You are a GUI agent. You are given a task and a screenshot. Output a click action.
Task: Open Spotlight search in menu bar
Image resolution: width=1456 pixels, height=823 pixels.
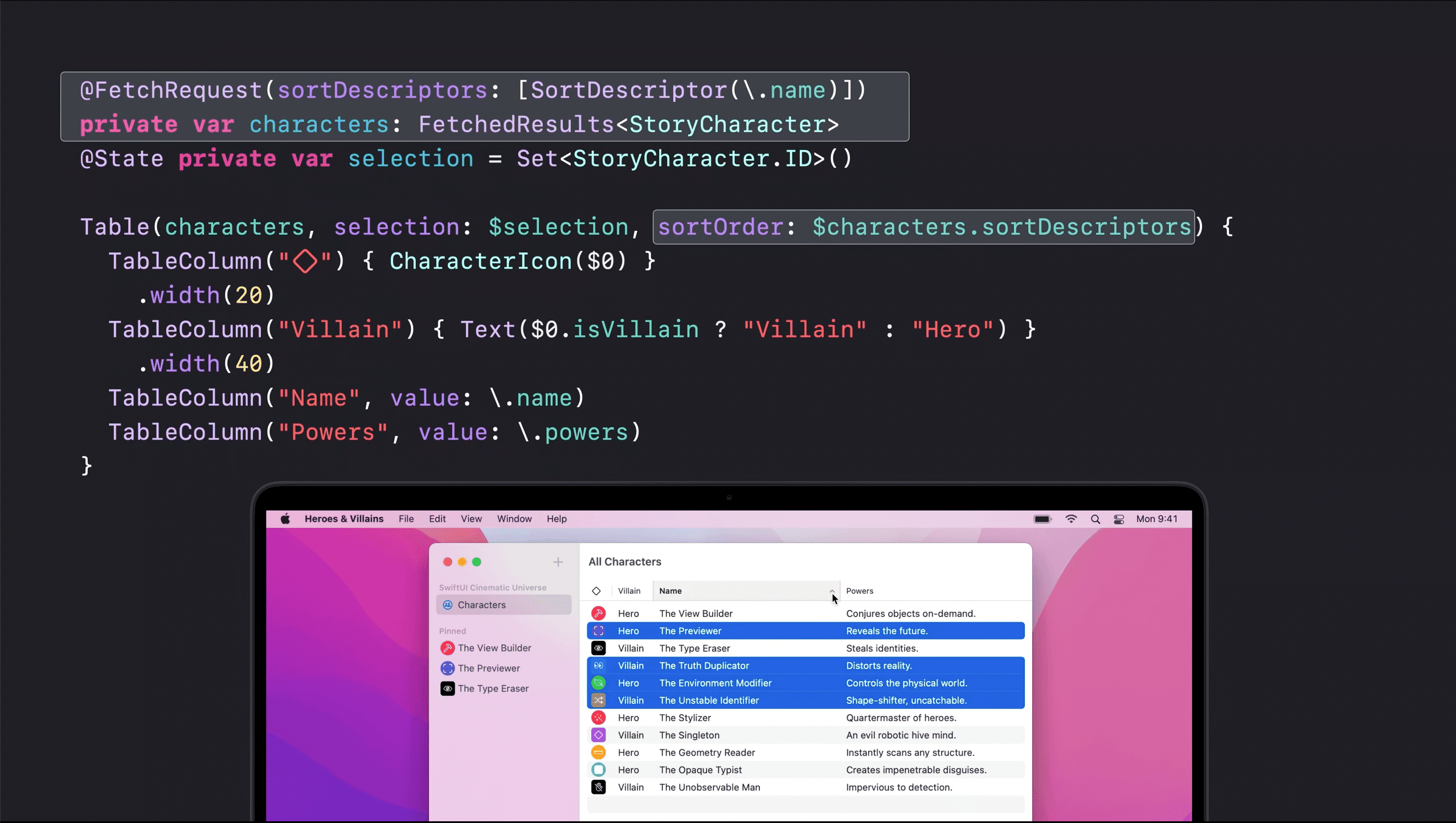coord(1095,519)
